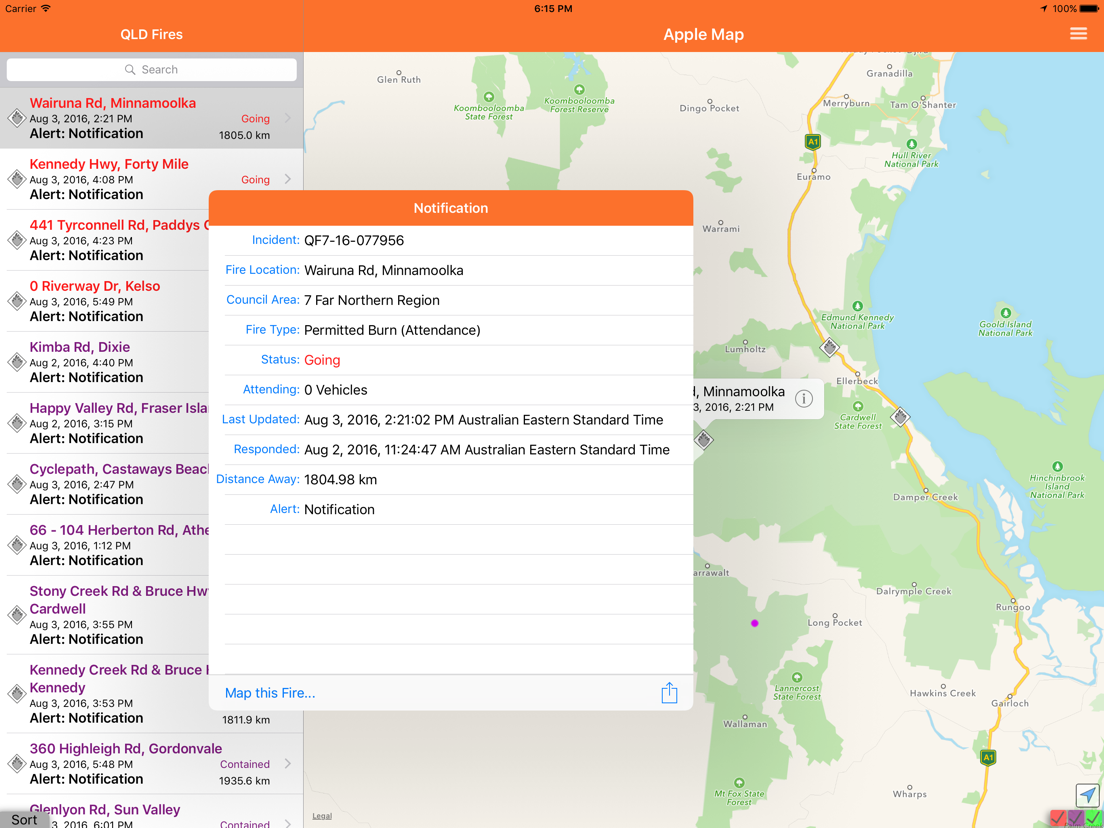
Task: Tap the Sort button below the fire list
Action: coord(24,820)
